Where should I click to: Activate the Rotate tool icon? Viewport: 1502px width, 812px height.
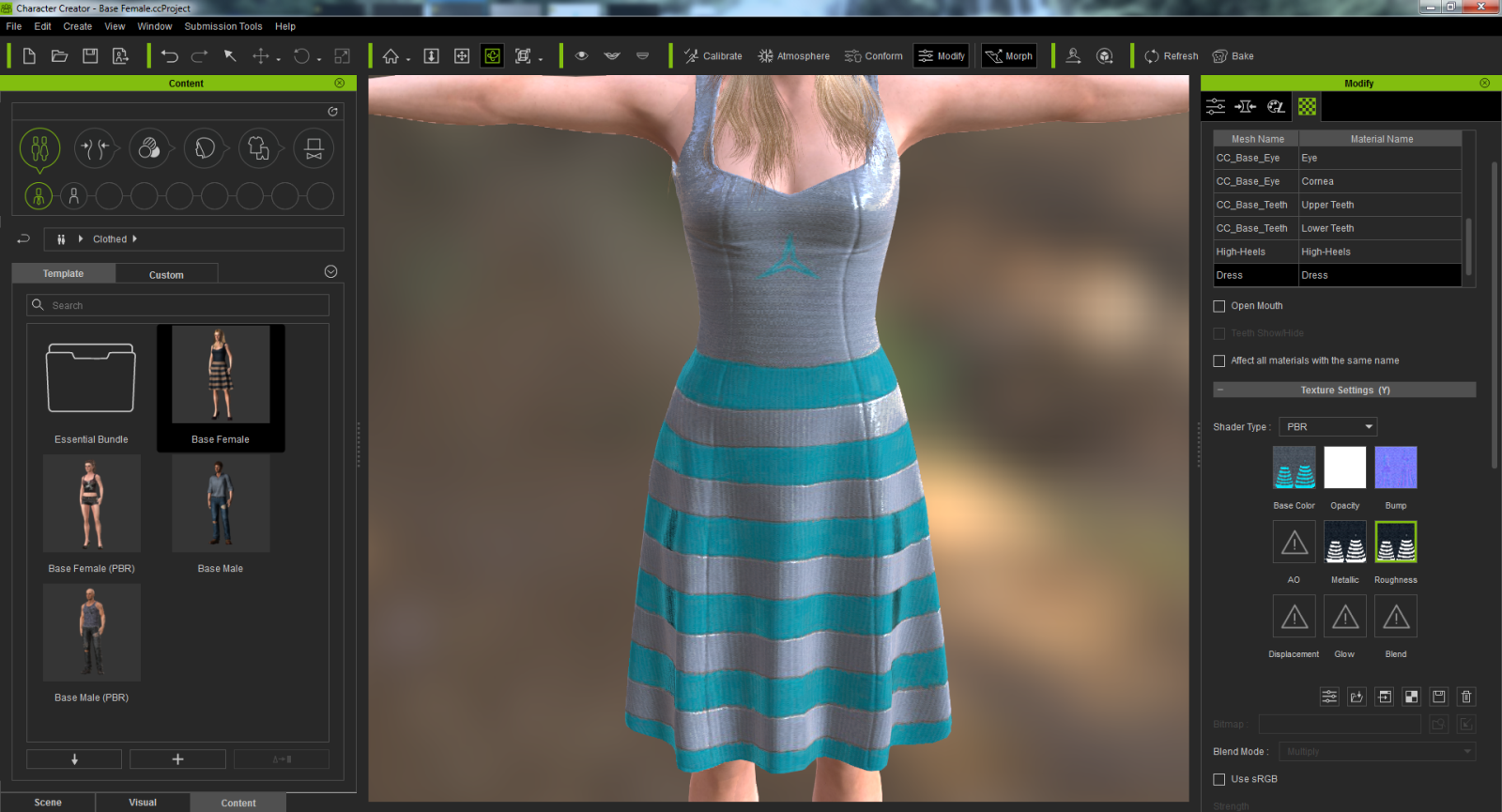pyautogui.click(x=301, y=56)
